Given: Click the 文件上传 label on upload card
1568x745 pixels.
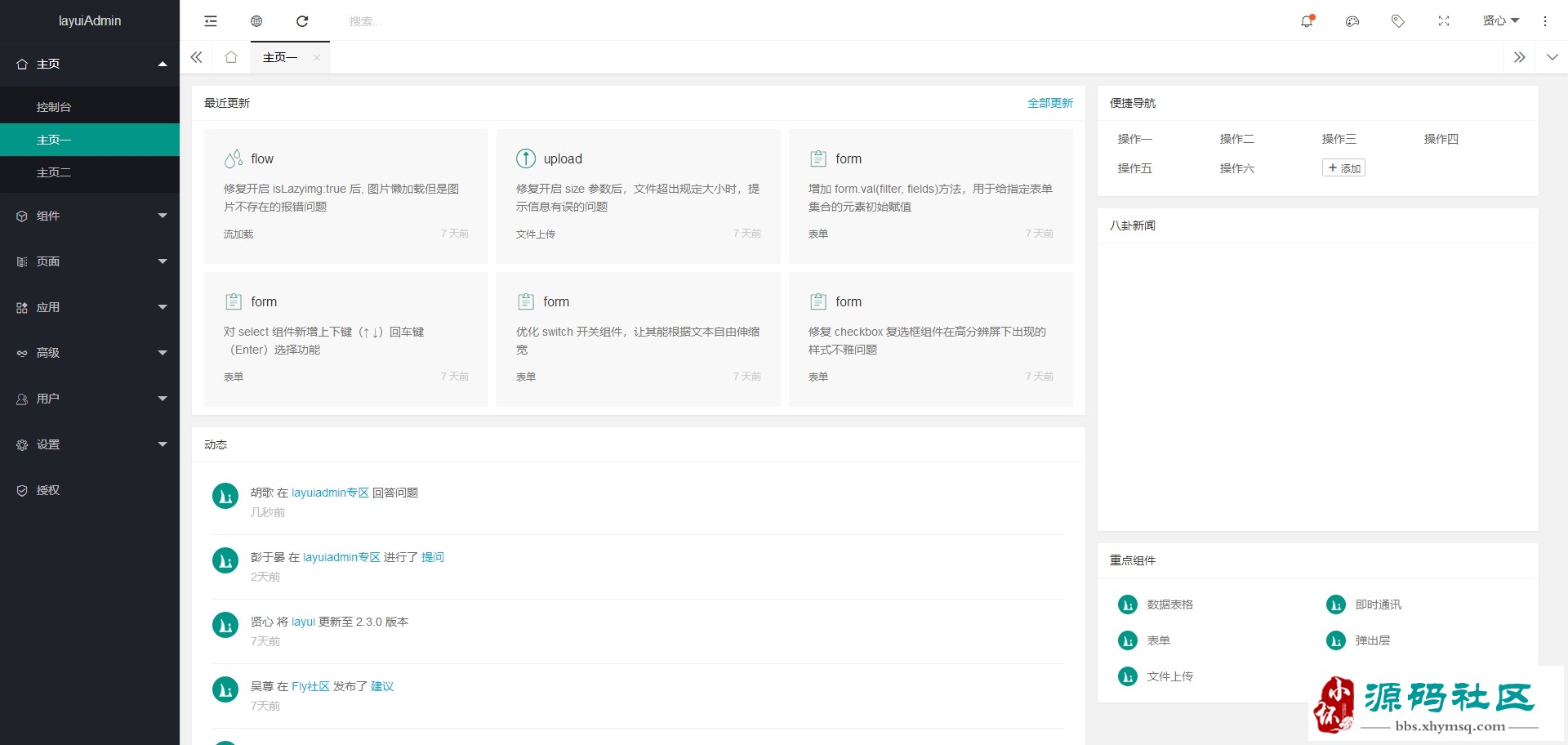Looking at the screenshot, I should click(x=536, y=234).
